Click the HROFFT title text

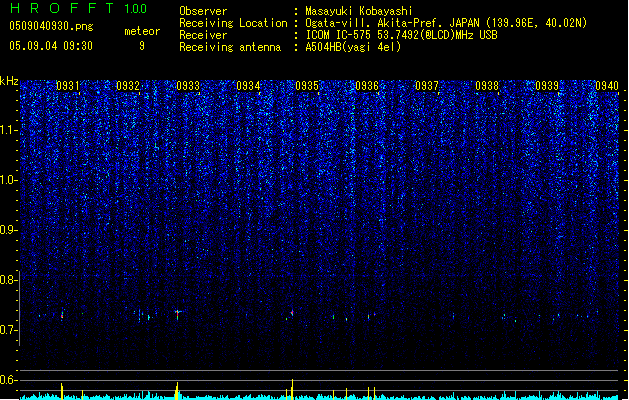click(x=62, y=8)
